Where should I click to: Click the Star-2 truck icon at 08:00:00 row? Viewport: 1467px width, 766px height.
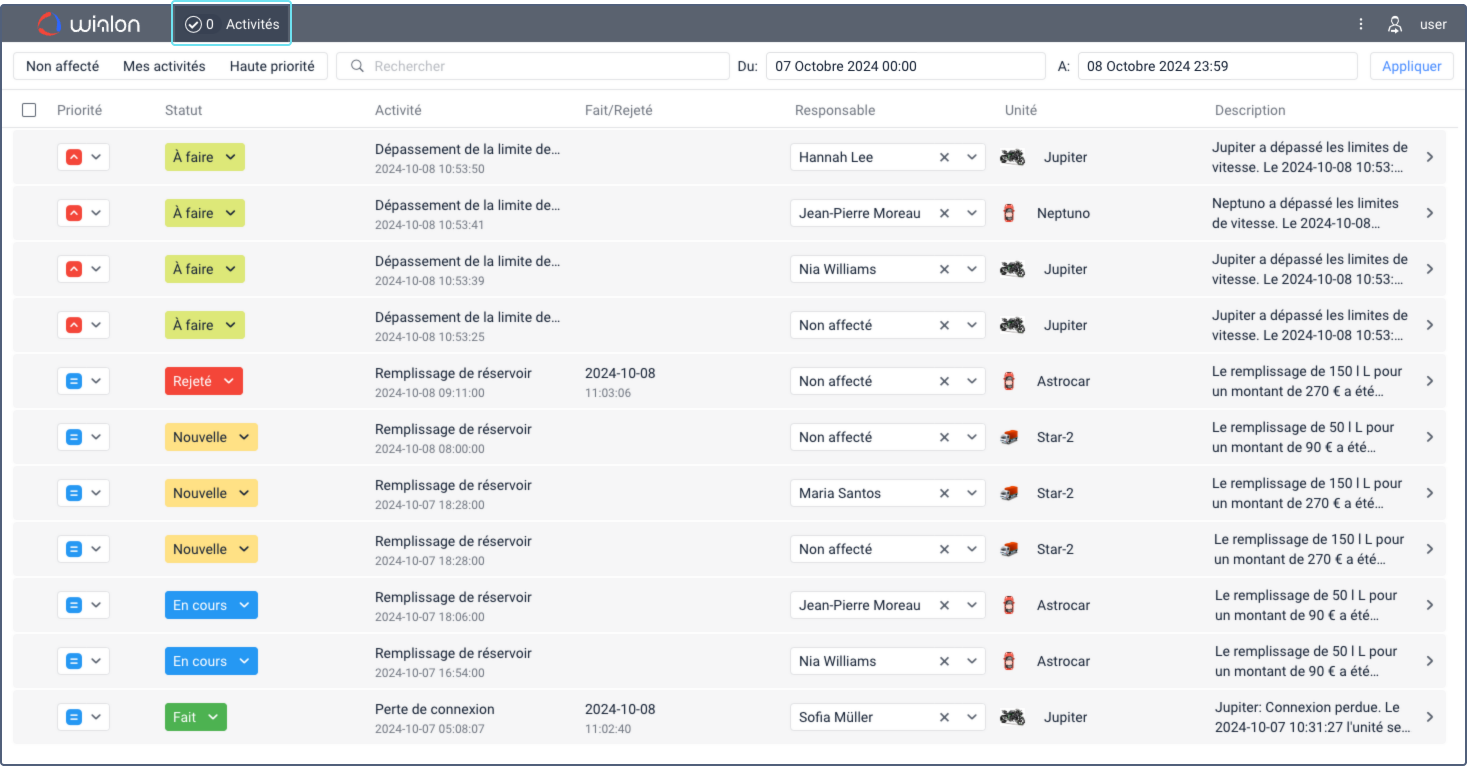point(1009,437)
